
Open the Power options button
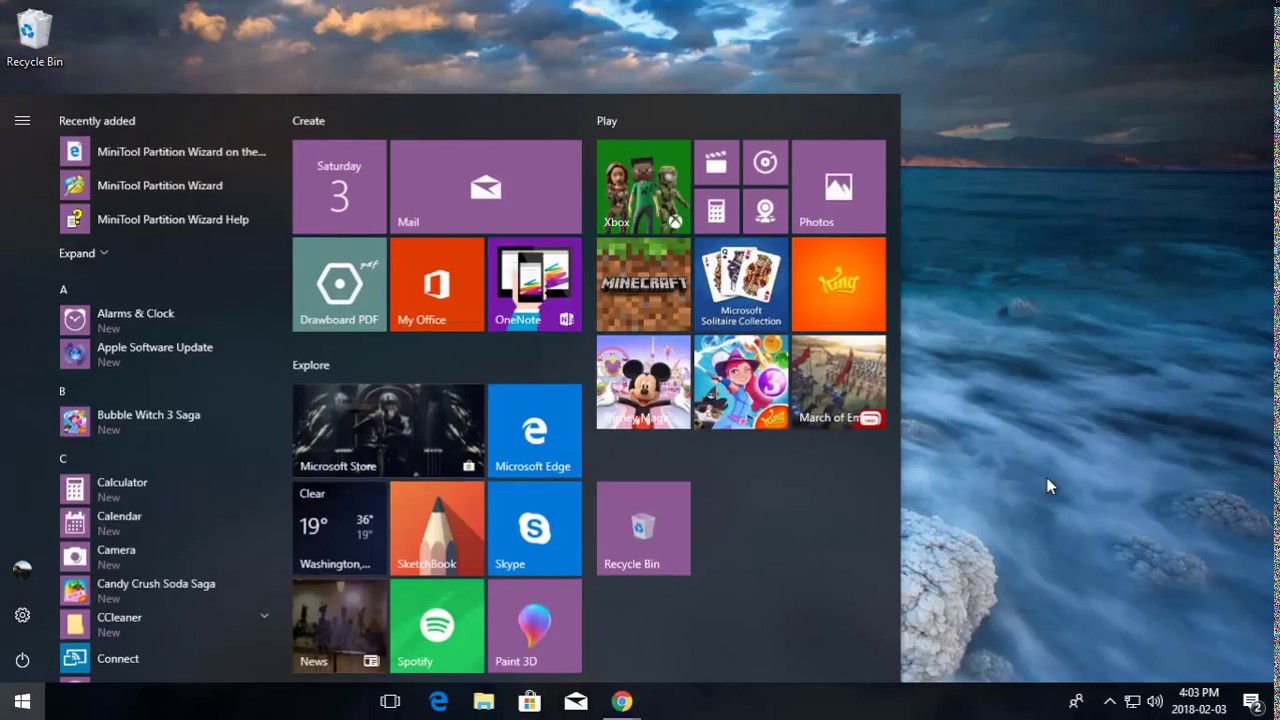[22, 660]
